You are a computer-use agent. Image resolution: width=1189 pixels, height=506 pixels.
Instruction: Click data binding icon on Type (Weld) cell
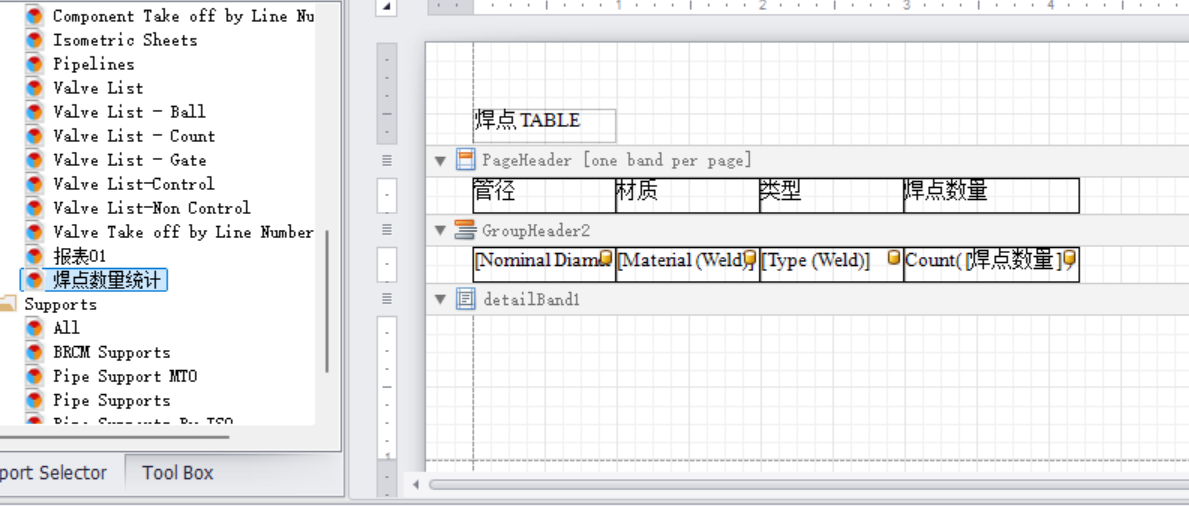(x=894, y=258)
